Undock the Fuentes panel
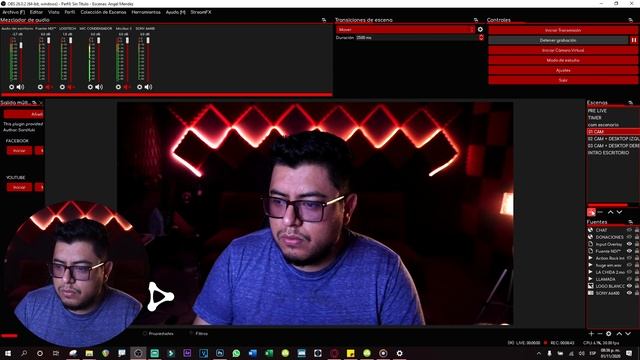This screenshot has width=640, height=360. pyautogui.click(x=630, y=222)
